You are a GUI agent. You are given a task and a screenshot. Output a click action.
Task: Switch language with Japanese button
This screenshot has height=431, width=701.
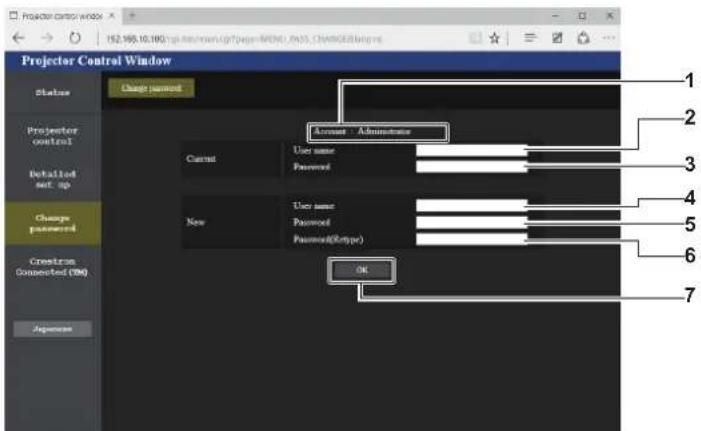(53, 329)
